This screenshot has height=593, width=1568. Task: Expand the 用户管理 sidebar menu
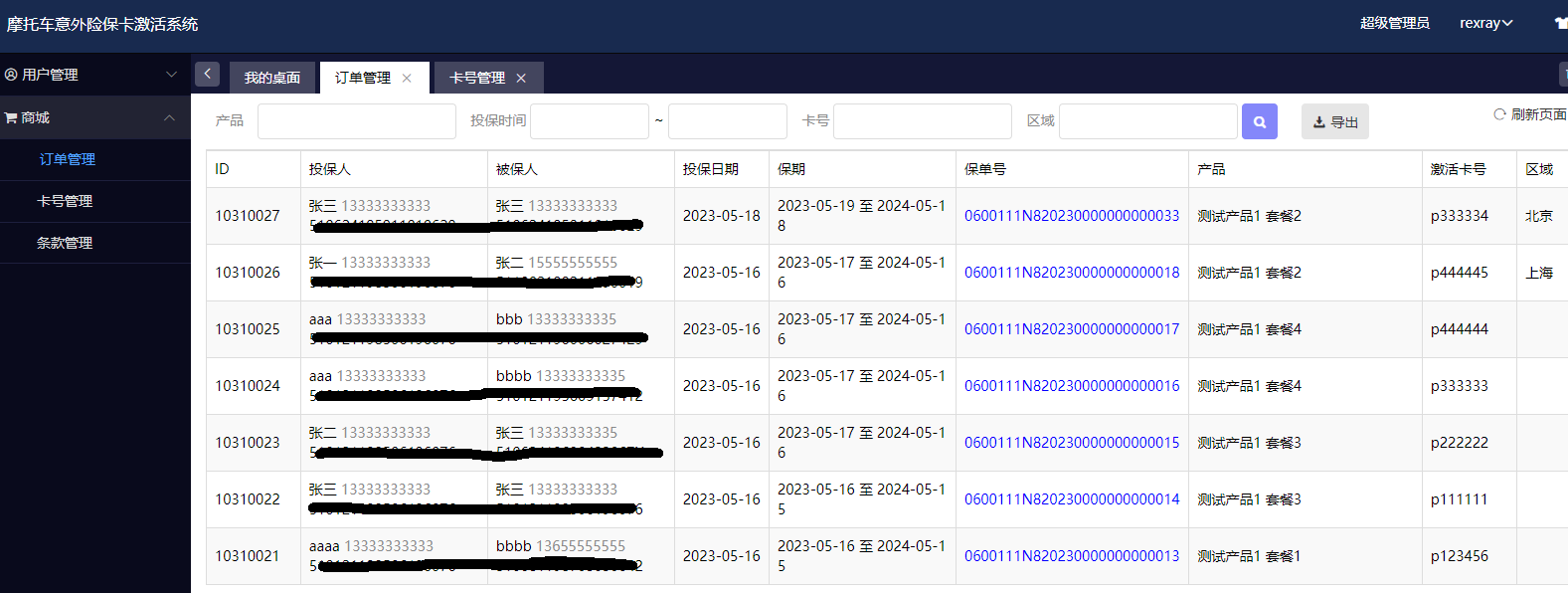point(171,75)
